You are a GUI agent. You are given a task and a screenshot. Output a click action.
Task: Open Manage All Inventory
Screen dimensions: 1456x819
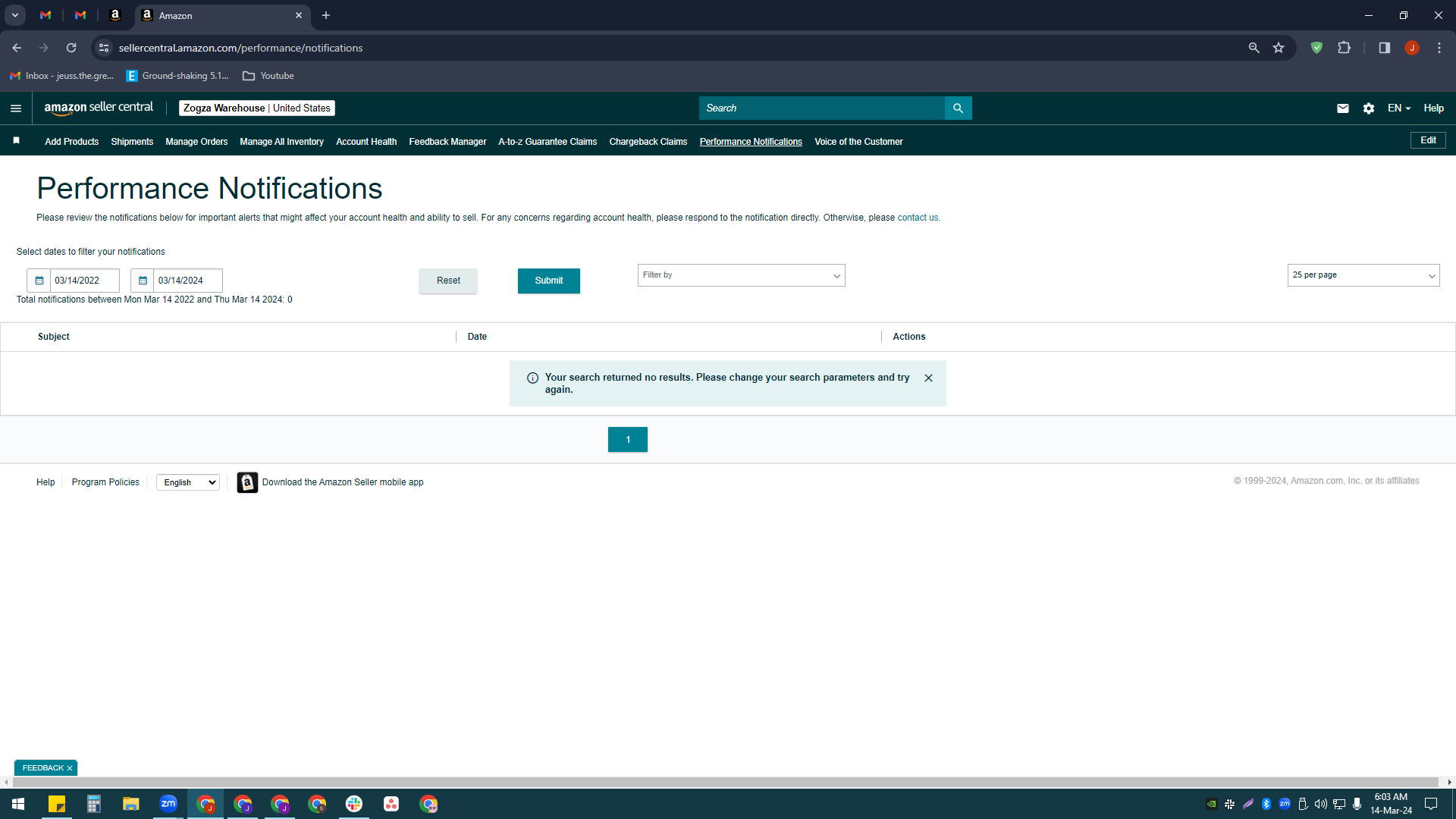(x=281, y=142)
